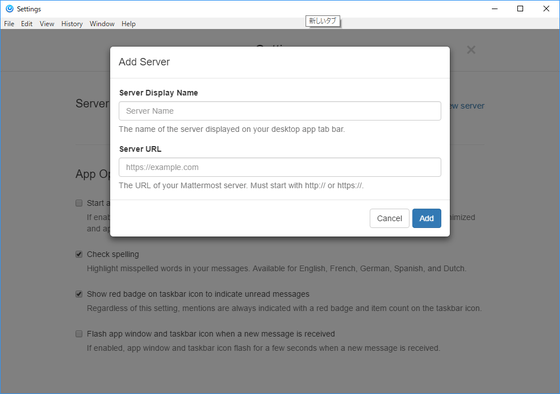The image size is (560, 394).
Task: Click the Server URL input field
Action: click(x=280, y=167)
